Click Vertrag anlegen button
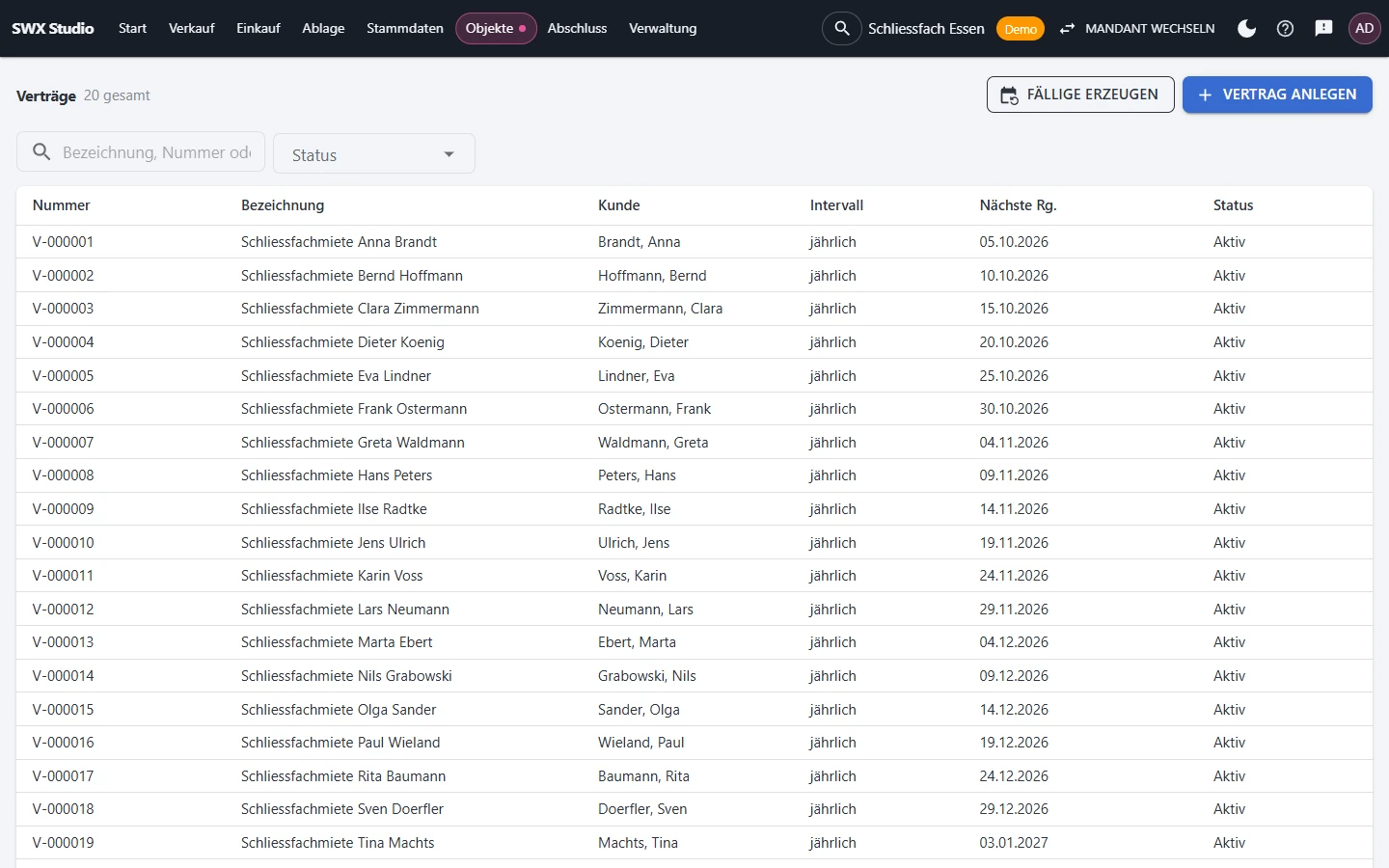 coord(1277,95)
